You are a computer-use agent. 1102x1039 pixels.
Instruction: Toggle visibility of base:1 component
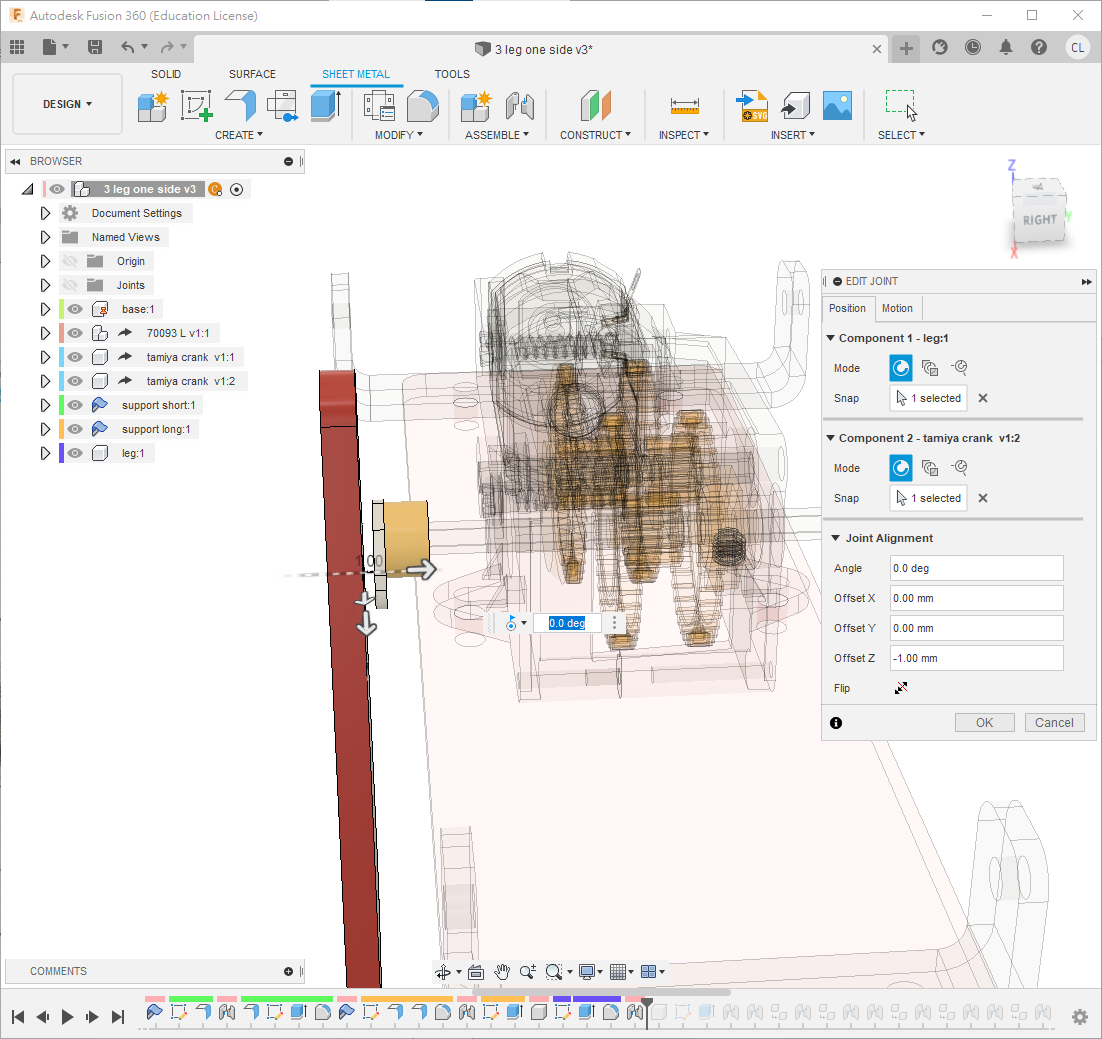tap(74, 309)
